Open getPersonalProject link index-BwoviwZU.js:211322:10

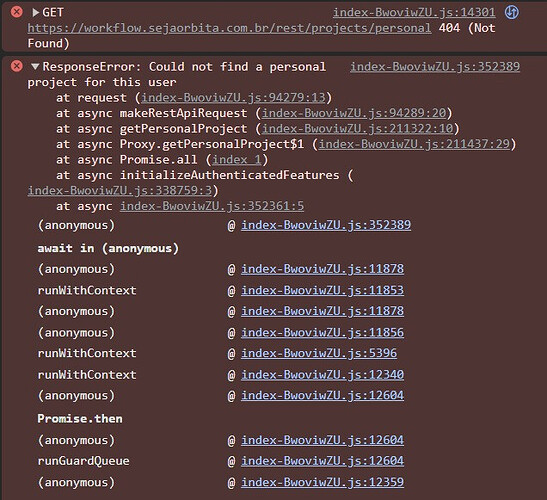pyautogui.click(x=358, y=128)
